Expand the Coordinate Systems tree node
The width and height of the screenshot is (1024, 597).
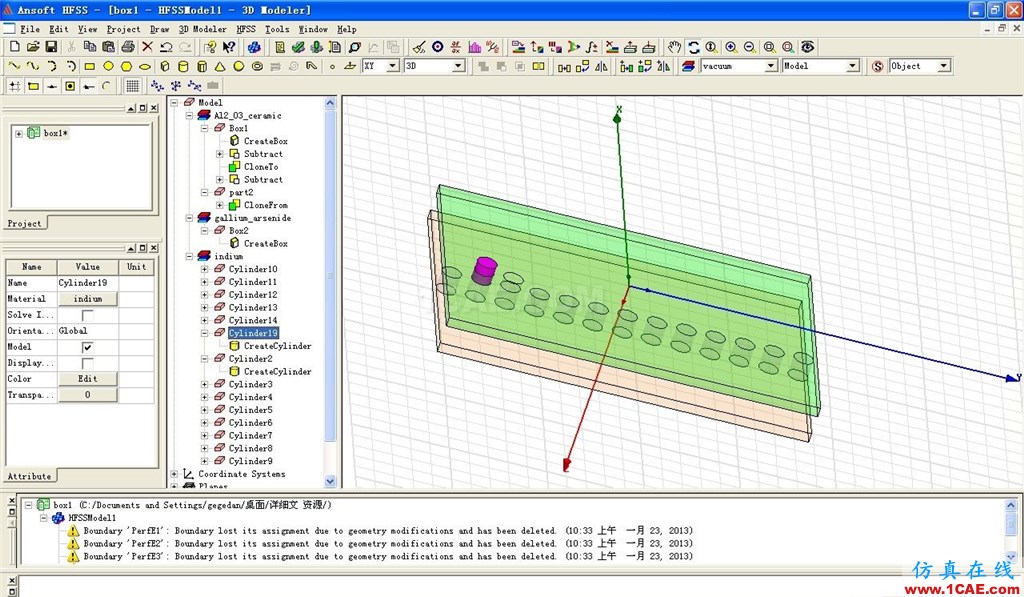(x=174, y=474)
